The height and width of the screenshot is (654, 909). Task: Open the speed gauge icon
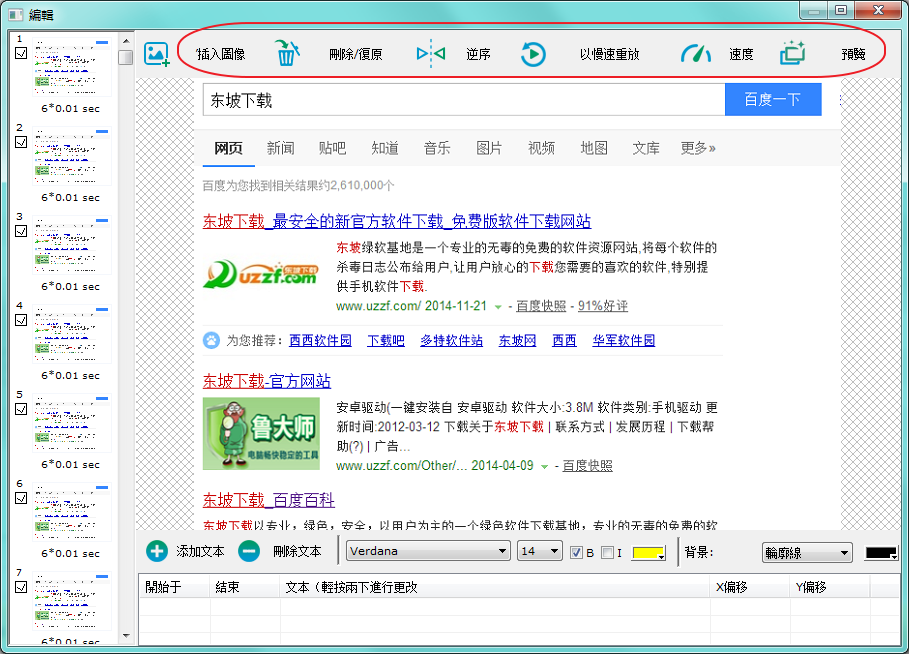695,54
